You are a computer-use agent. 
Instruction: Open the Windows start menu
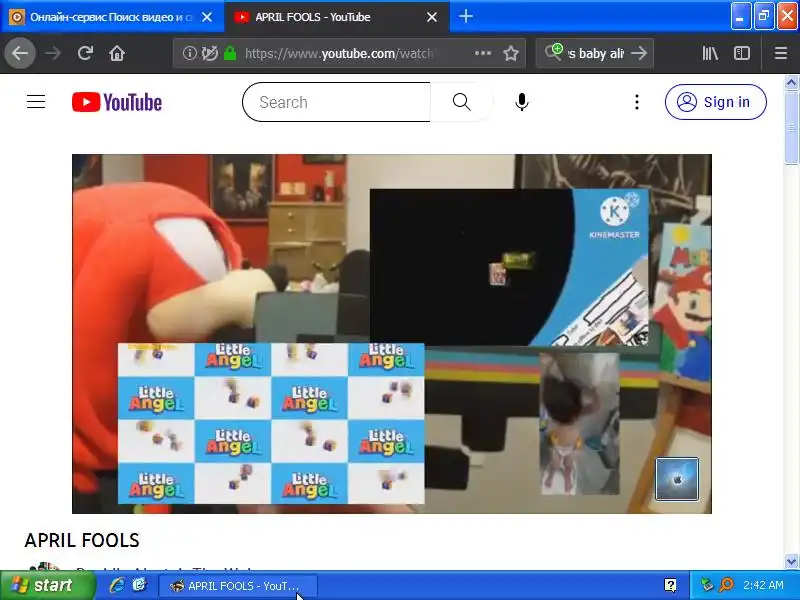coord(47,585)
